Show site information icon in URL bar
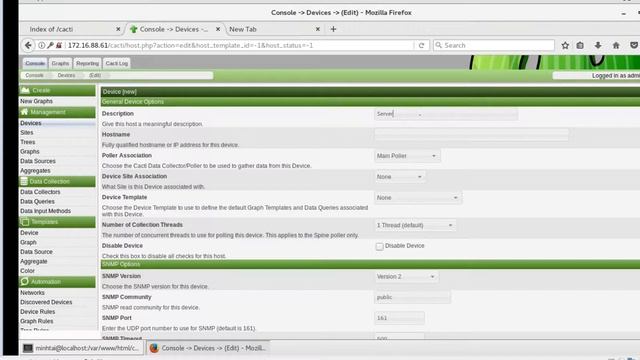The width and height of the screenshot is (640, 360). click(41, 45)
